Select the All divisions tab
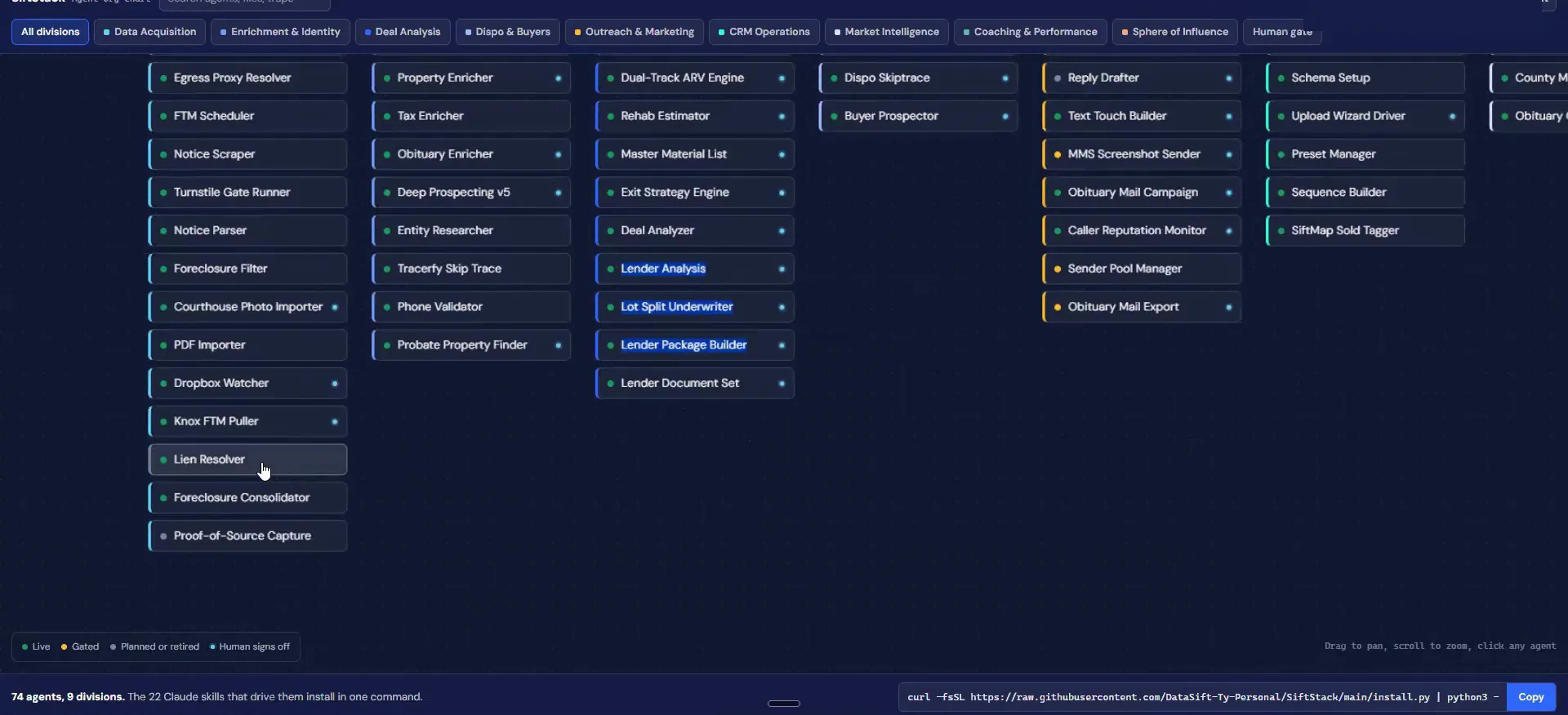 point(50,32)
